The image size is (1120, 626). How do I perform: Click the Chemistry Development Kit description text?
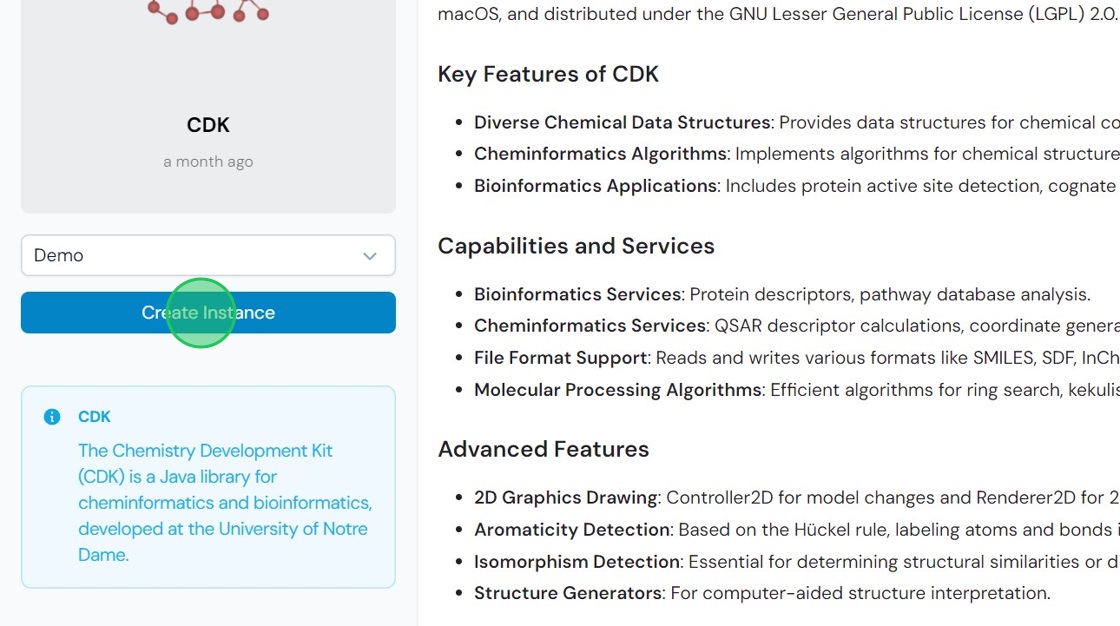tap(225, 502)
